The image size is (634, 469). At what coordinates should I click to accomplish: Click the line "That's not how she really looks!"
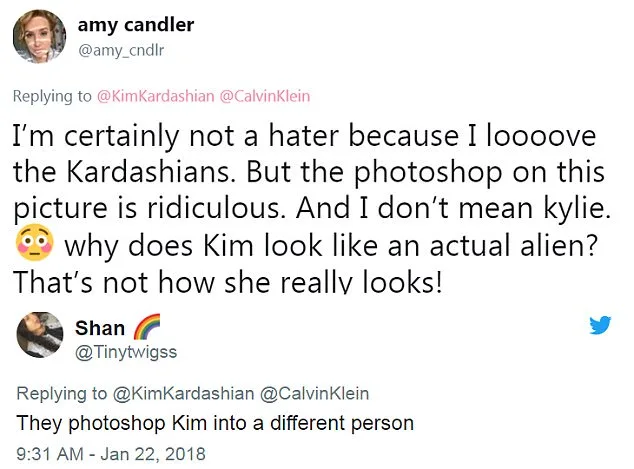227,281
